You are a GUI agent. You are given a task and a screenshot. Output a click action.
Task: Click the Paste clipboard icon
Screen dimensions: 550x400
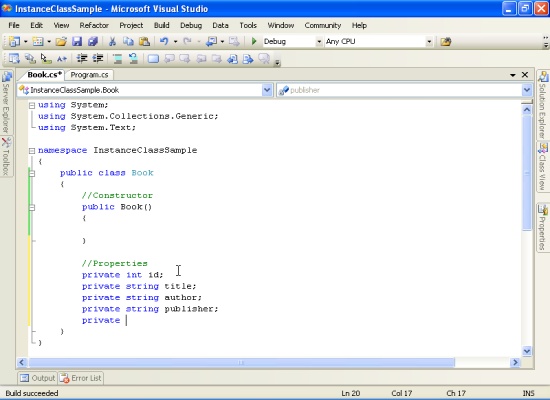click(144, 41)
